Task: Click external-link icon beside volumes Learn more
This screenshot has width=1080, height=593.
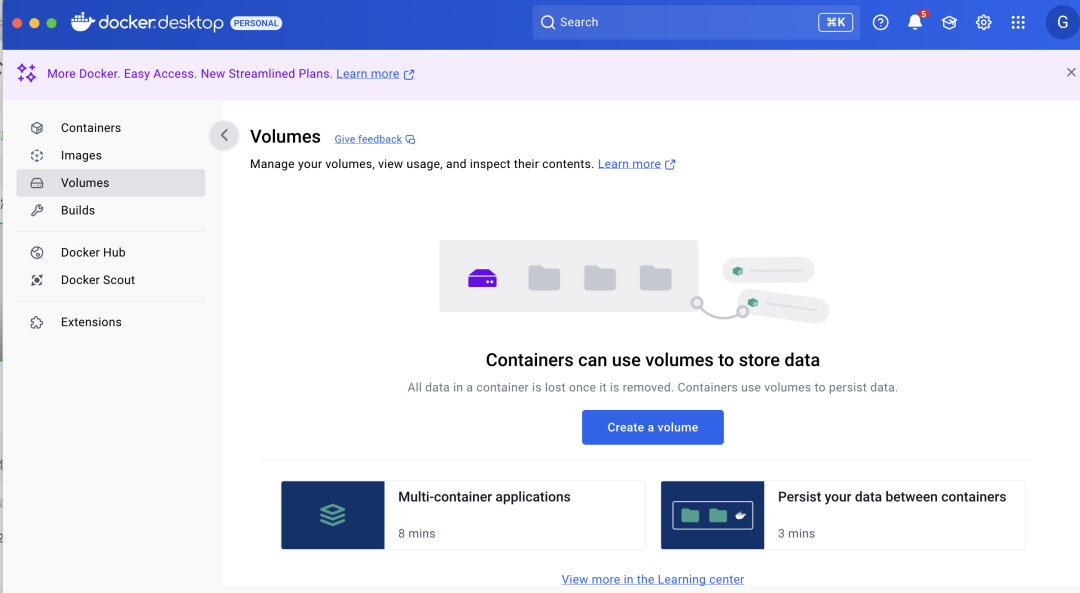Action: [670, 164]
